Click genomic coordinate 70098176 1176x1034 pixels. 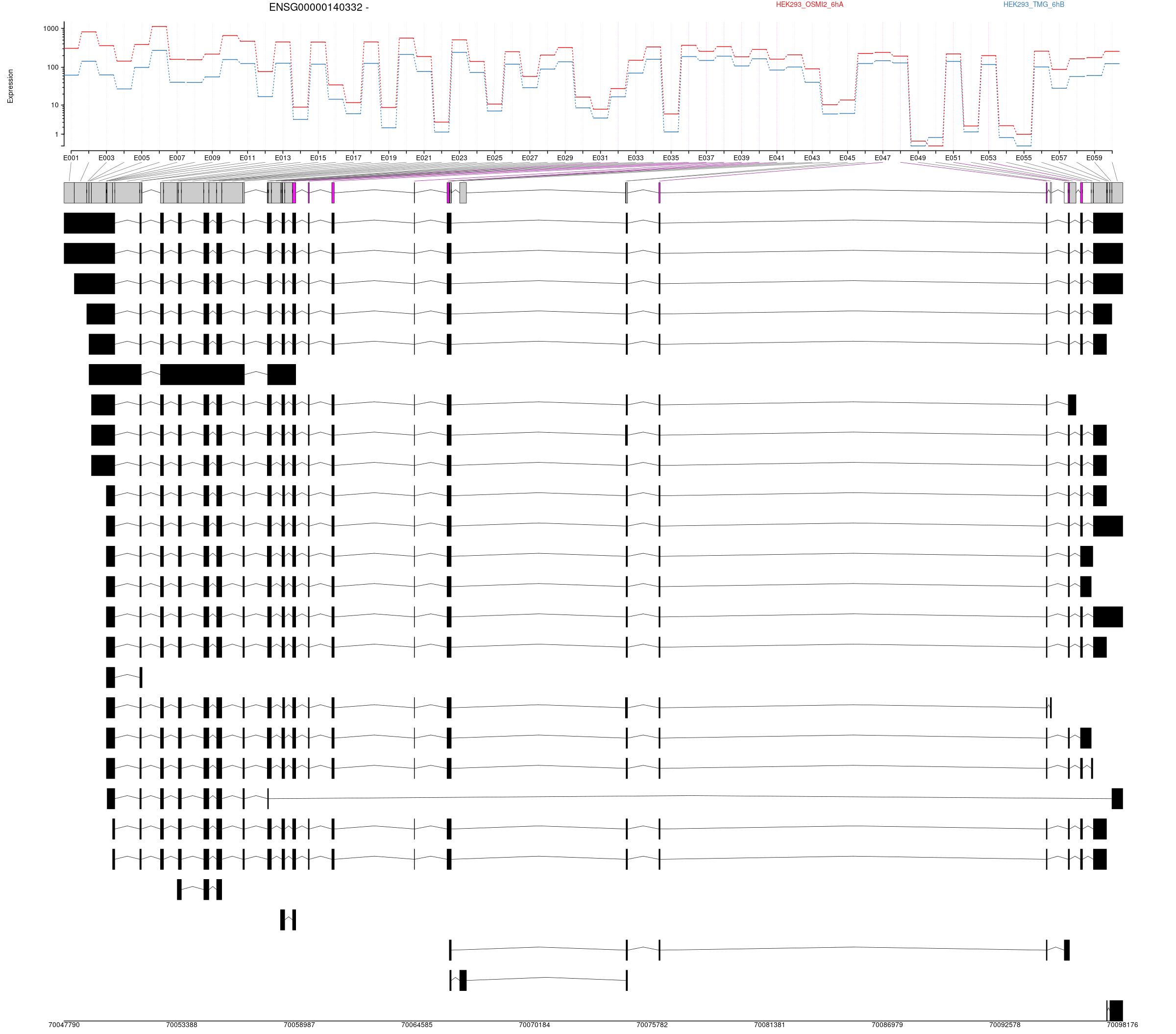click(x=1123, y=1025)
